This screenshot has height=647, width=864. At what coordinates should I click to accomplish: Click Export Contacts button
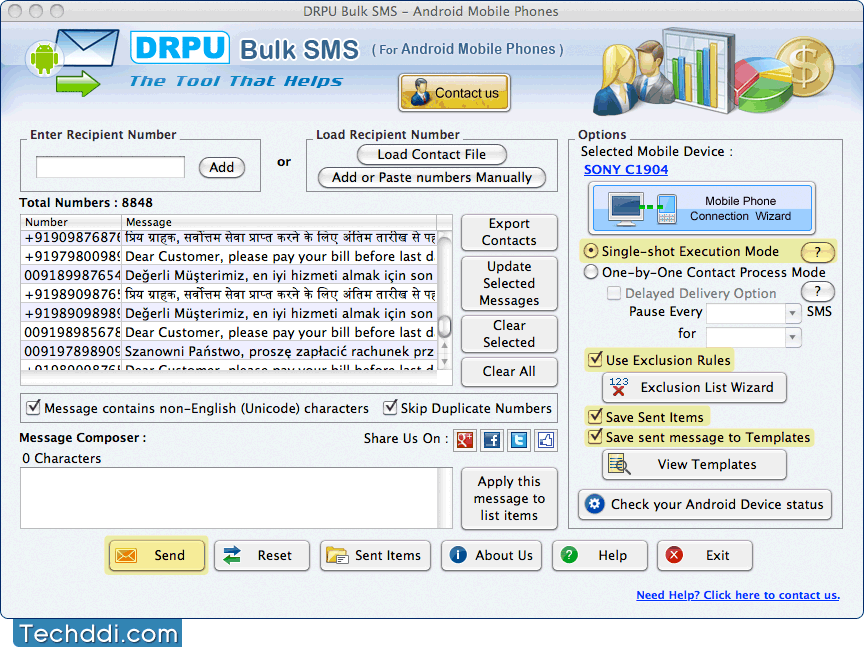click(x=509, y=232)
